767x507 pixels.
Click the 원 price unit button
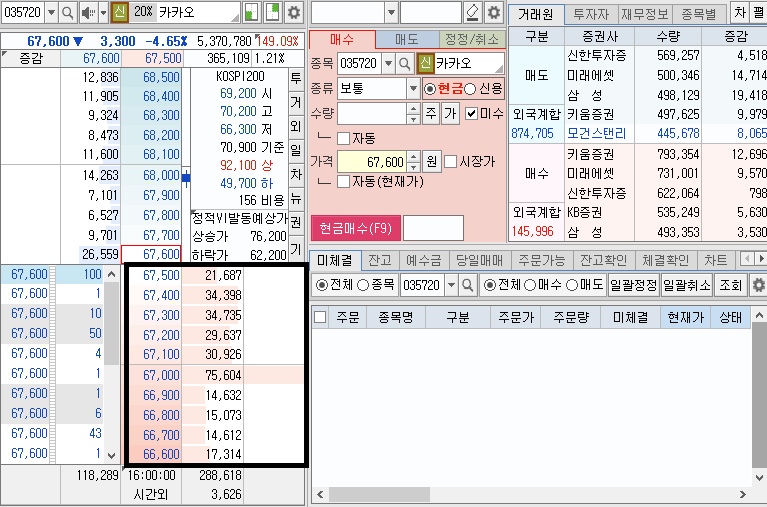tap(431, 161)
